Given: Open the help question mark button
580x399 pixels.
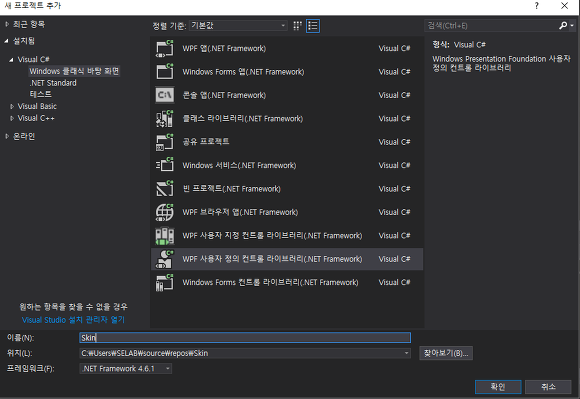Looking at the screenshot, I should pyautogui.click(x=536, y=6).
